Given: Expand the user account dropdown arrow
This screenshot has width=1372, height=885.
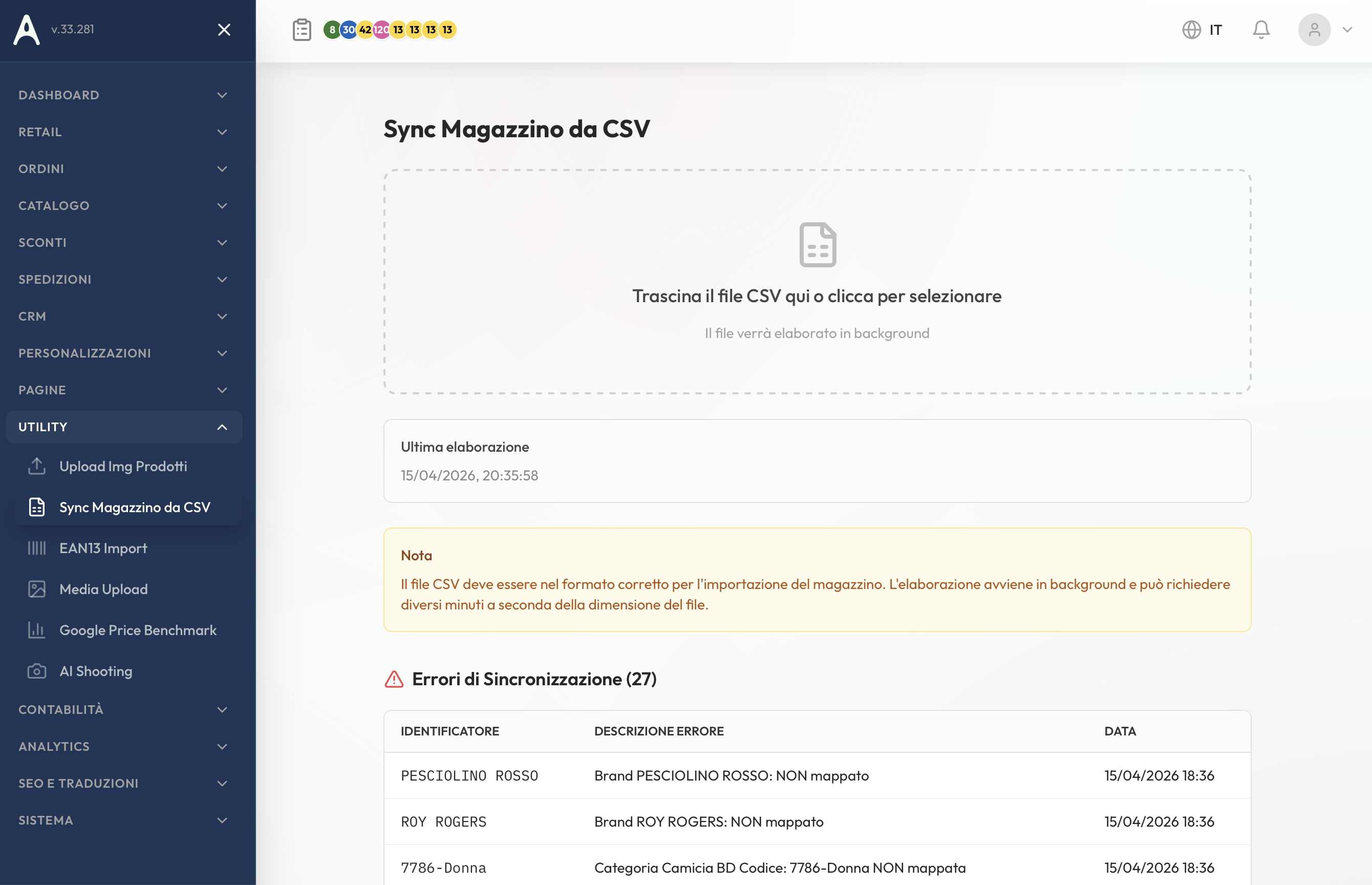Looking at the screenshot, I should 1347,29.
